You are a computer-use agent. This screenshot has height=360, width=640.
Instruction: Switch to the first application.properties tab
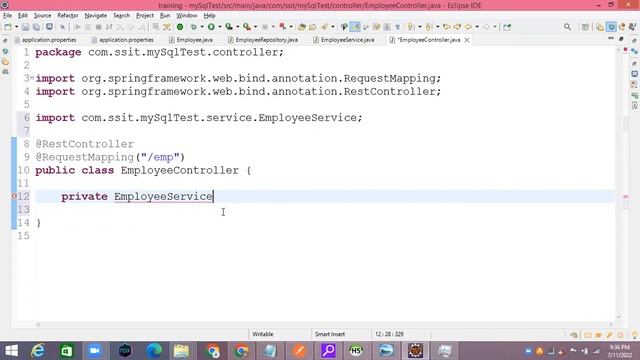coord(45,40)
